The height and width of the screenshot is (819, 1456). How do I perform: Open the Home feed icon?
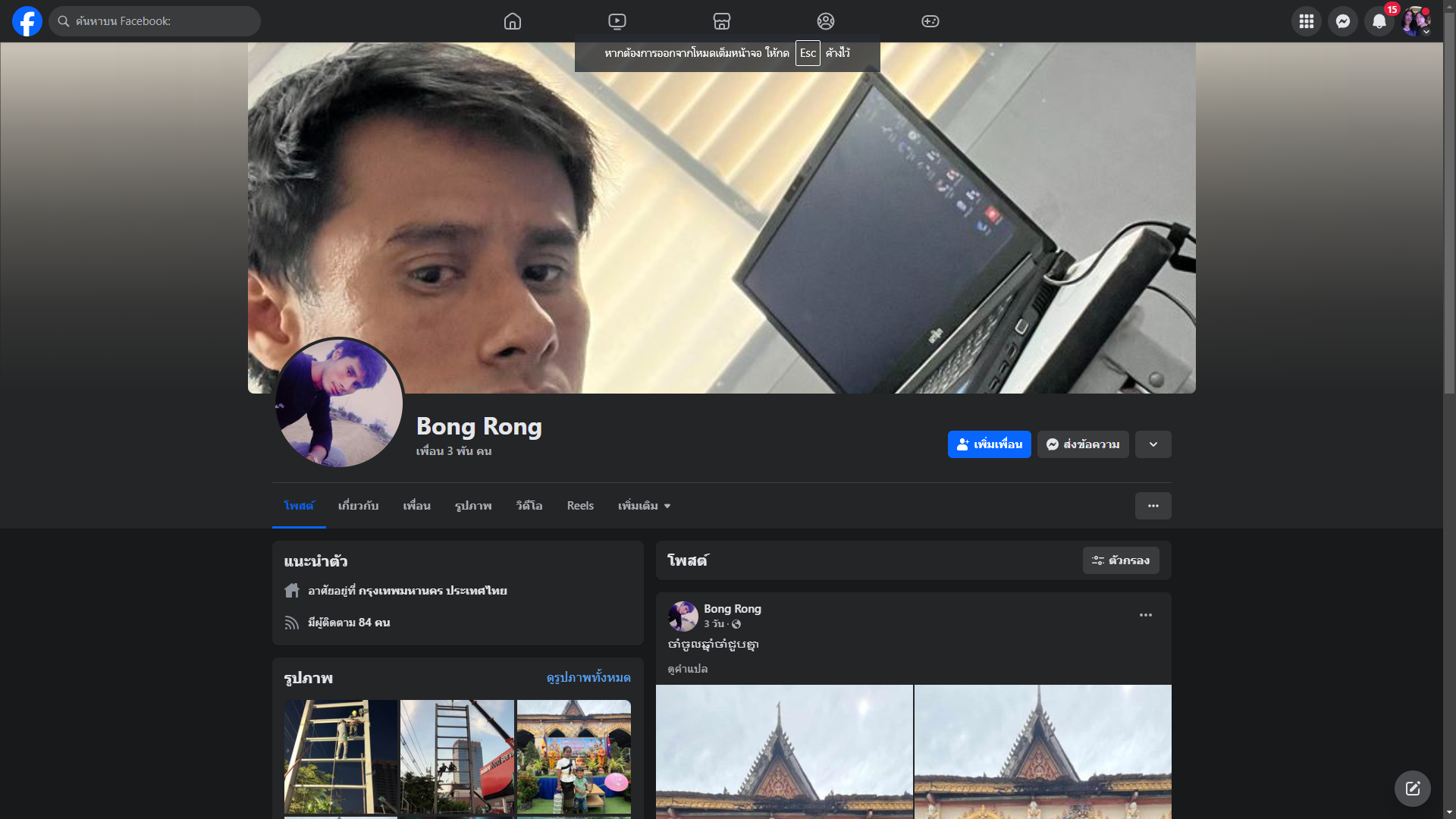pyautogui.click(x=513, y=21)
